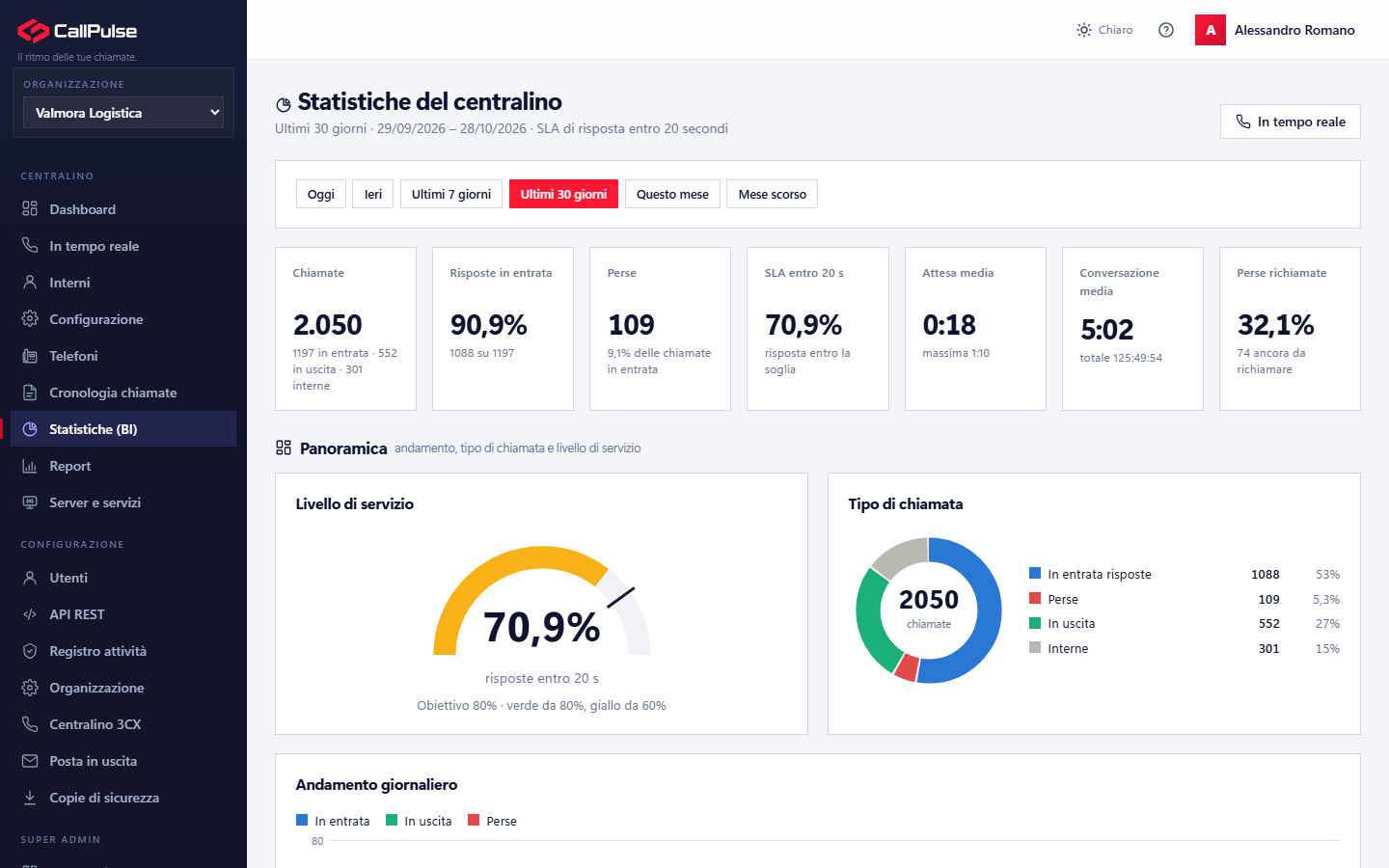Screen dimensions: 1389x868
Task: Click the Tipo di chiamata donut chart
Action: (929, 610)
